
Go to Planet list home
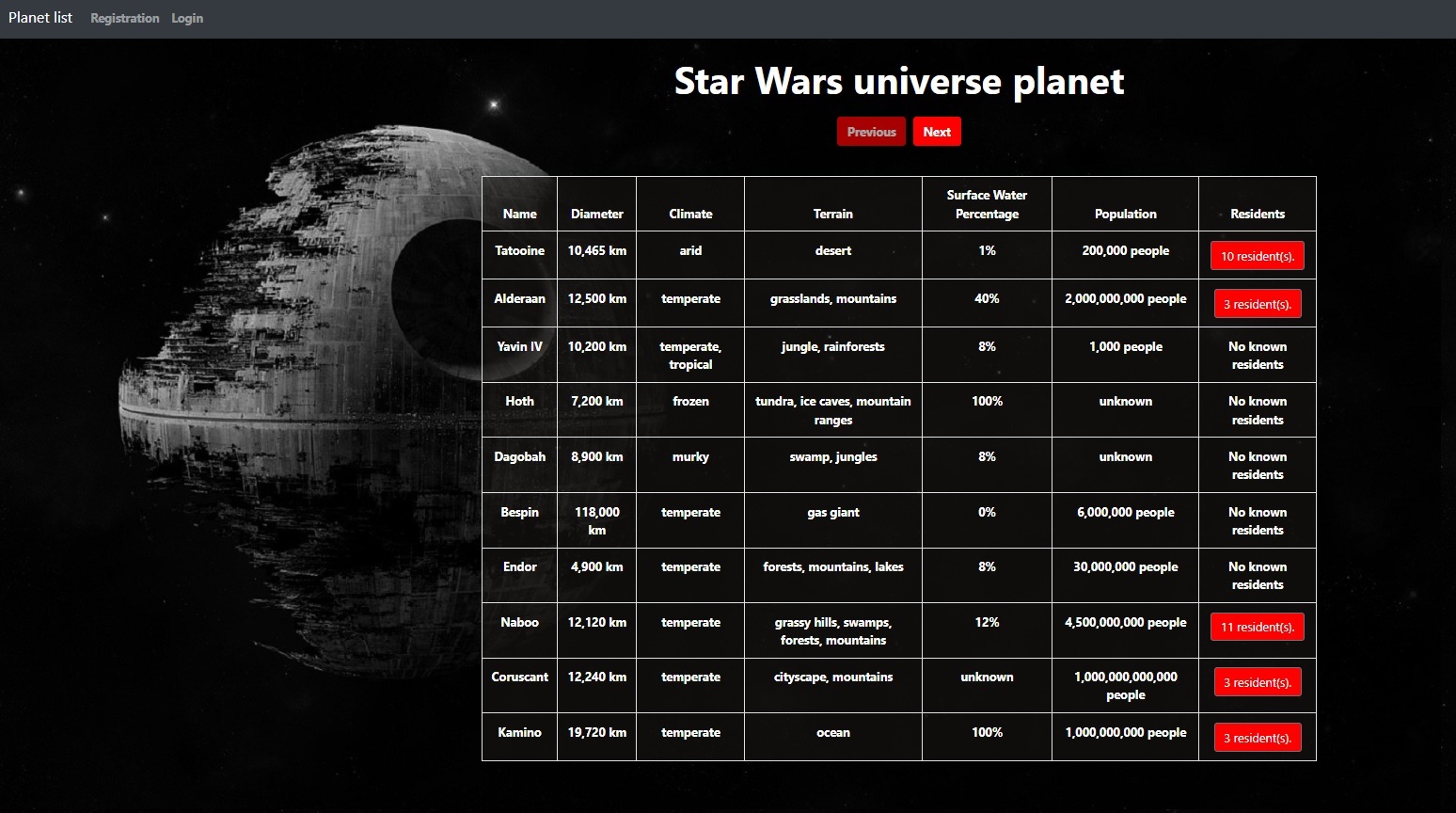(40, 17)
